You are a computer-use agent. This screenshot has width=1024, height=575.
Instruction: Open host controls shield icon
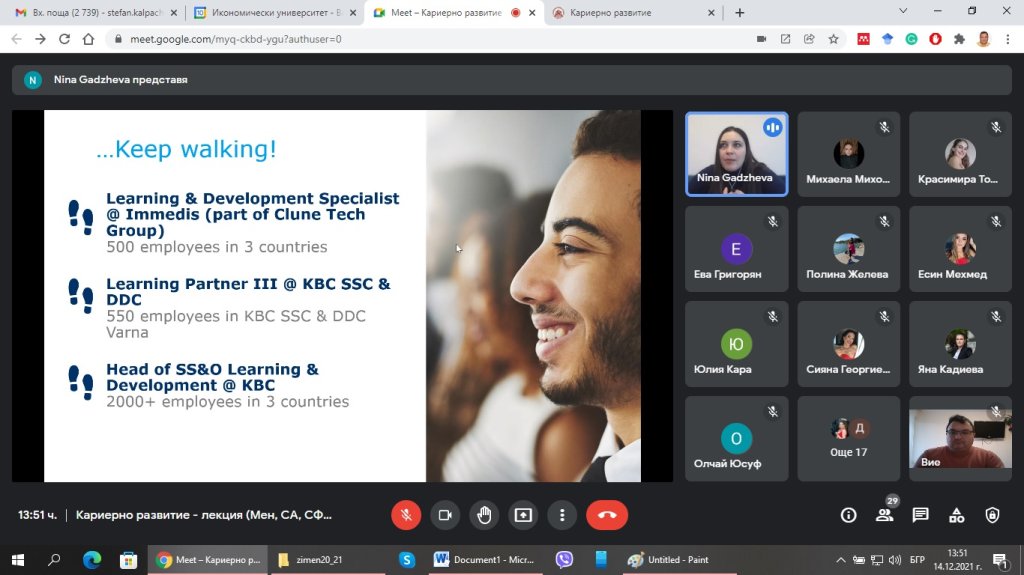993,515
